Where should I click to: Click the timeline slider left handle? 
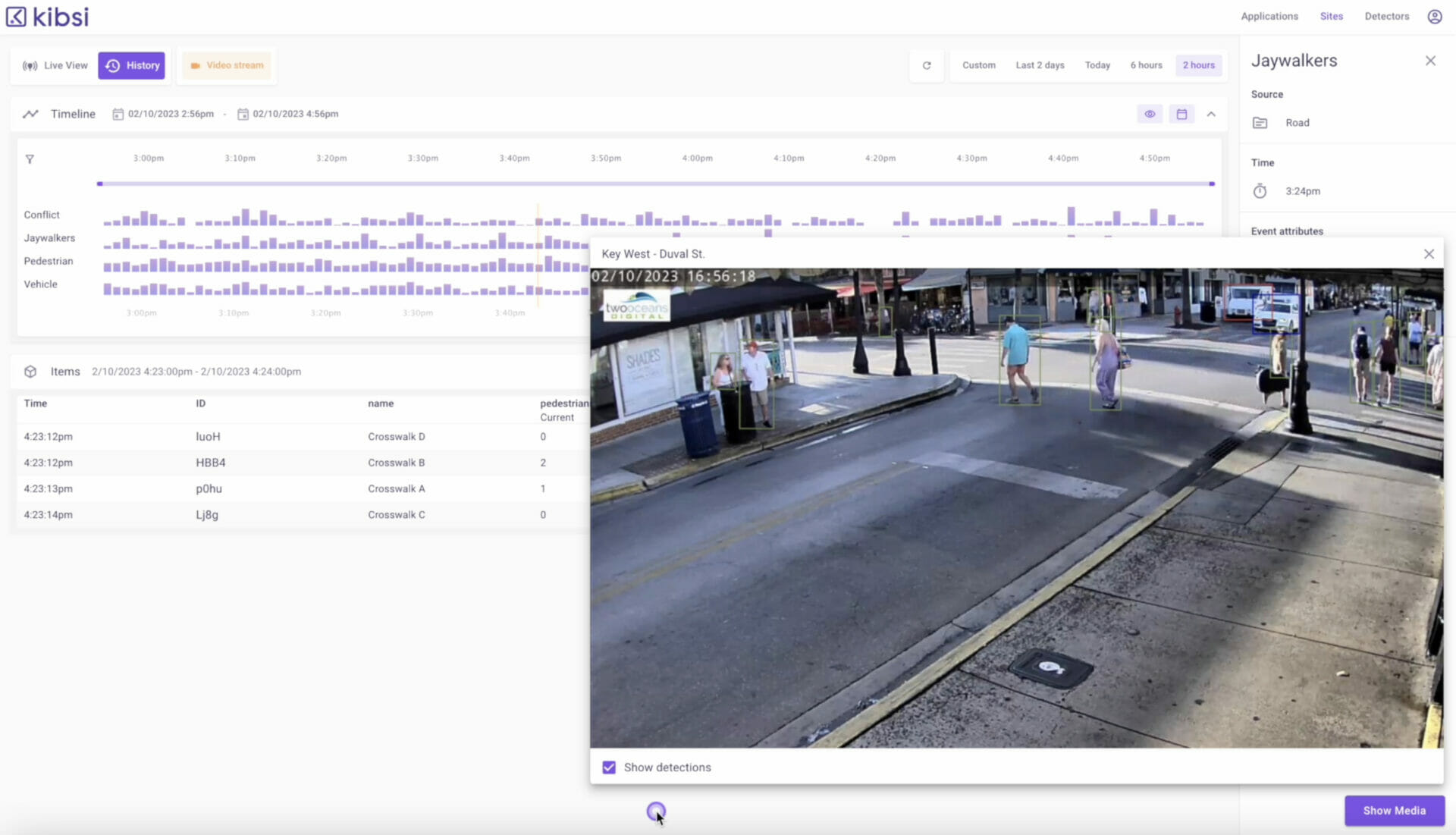99,184
